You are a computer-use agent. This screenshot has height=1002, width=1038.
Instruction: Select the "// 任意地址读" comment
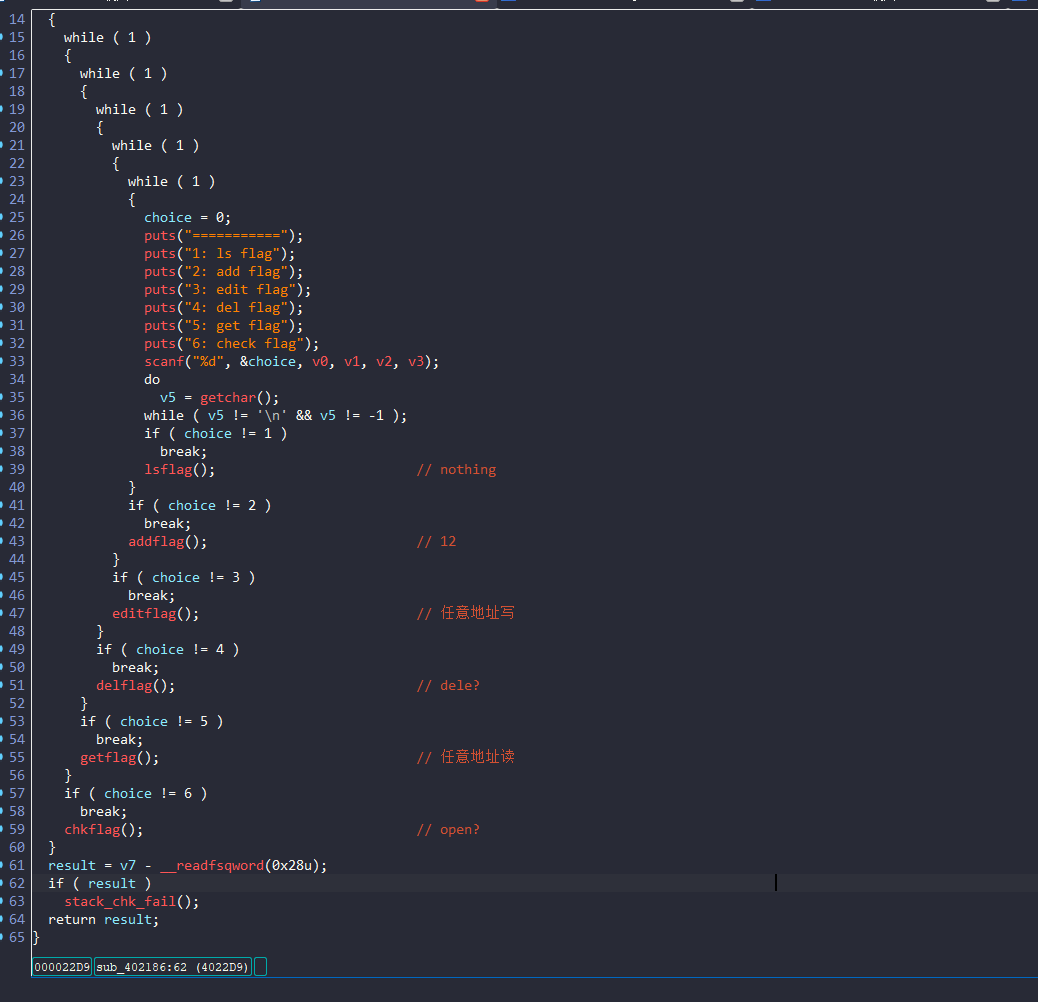466,757
